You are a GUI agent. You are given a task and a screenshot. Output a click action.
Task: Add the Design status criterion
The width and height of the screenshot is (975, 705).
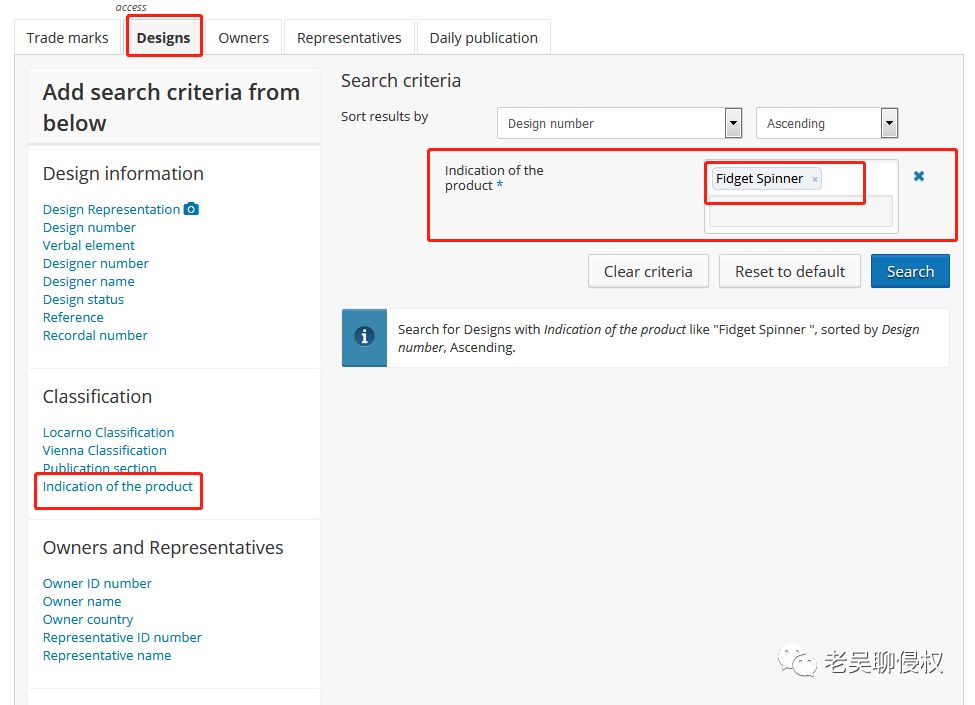(83, 299)
